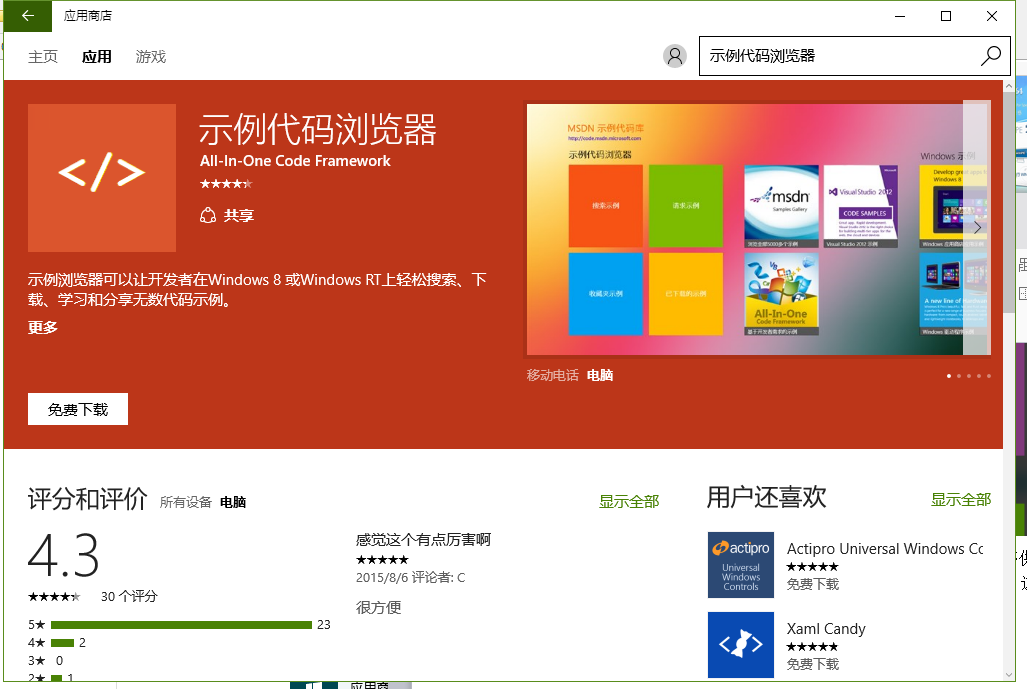Open the user account icon
This screenshot has height=689, width=1027.
click(675, 56)
